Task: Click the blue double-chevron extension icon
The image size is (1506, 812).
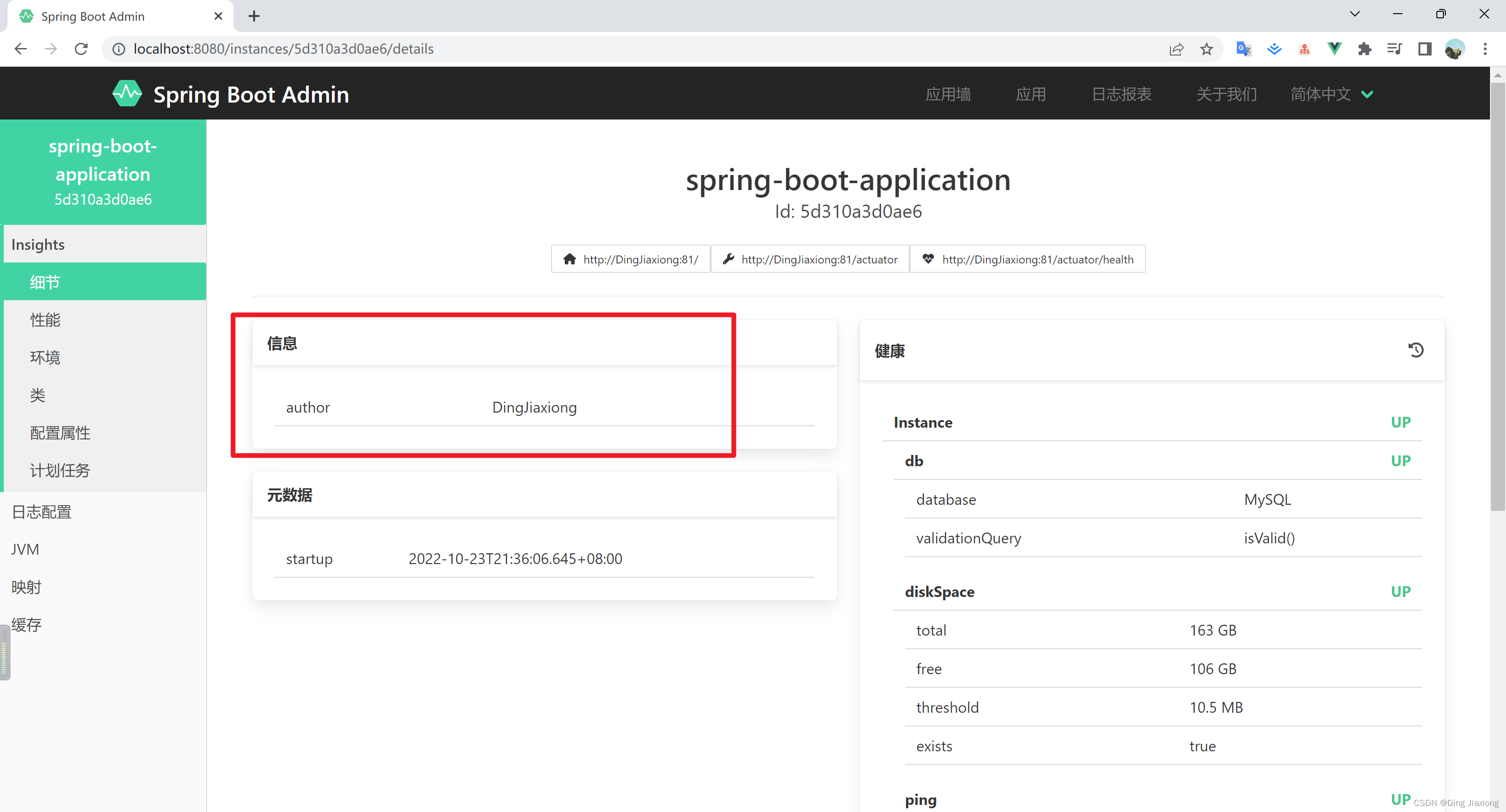Action: [x=1274, y=49]
